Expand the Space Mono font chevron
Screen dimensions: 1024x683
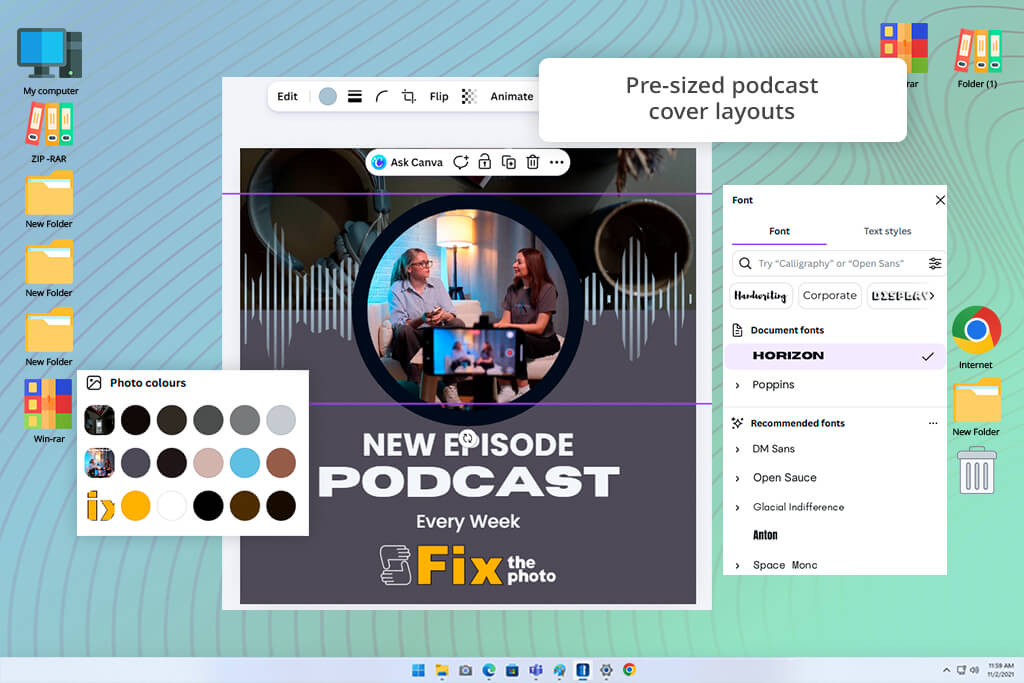(x=737, y=565)
